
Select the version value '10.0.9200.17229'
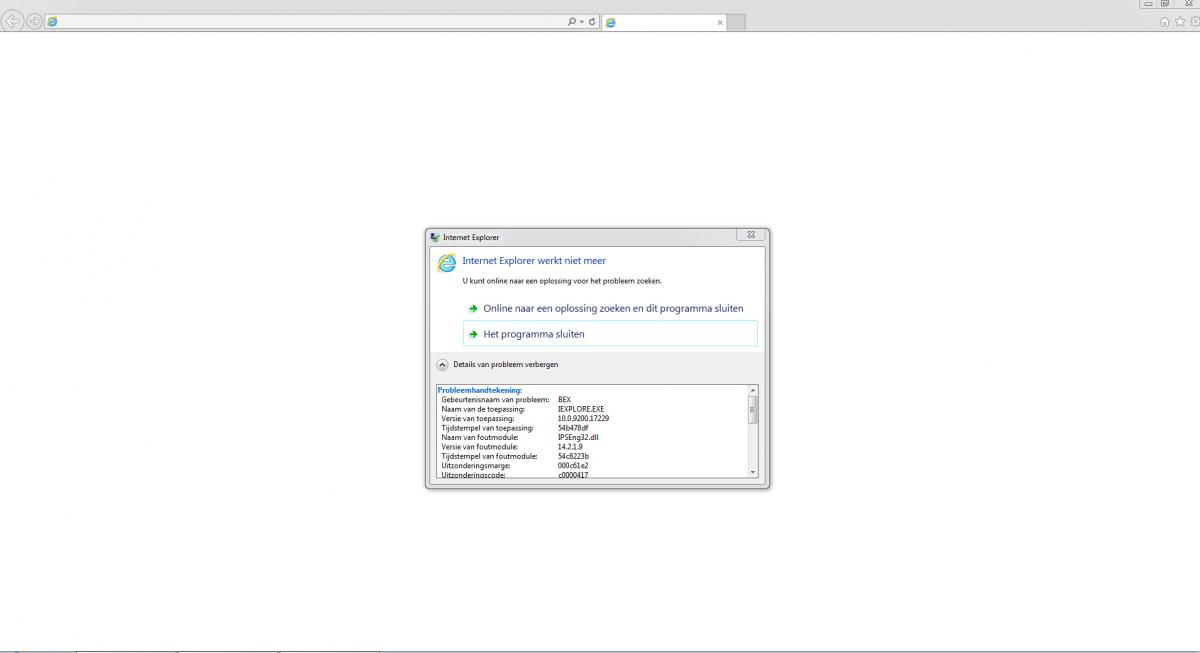pyautogui.click(x=583, y=418)
